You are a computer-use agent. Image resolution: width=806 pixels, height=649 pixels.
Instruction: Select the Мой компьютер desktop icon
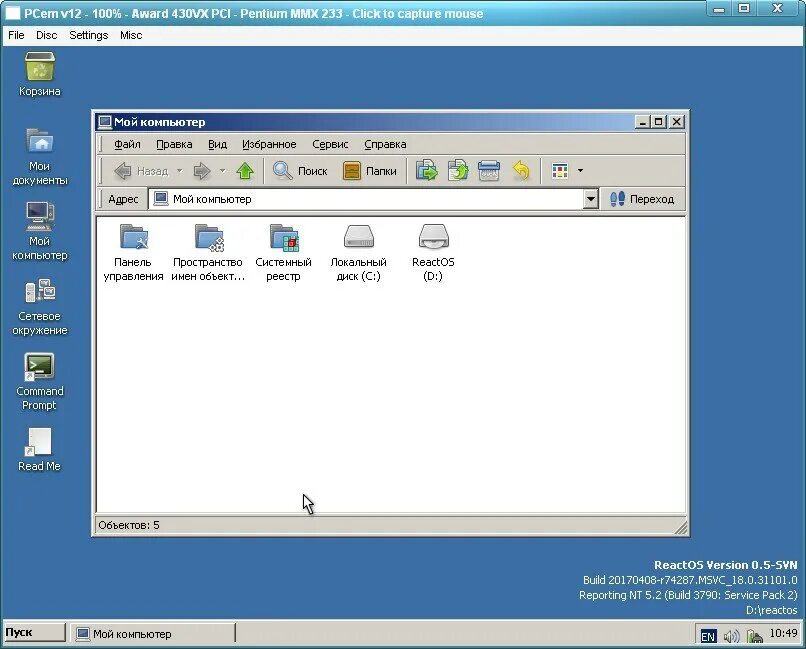tap(40, 231)
